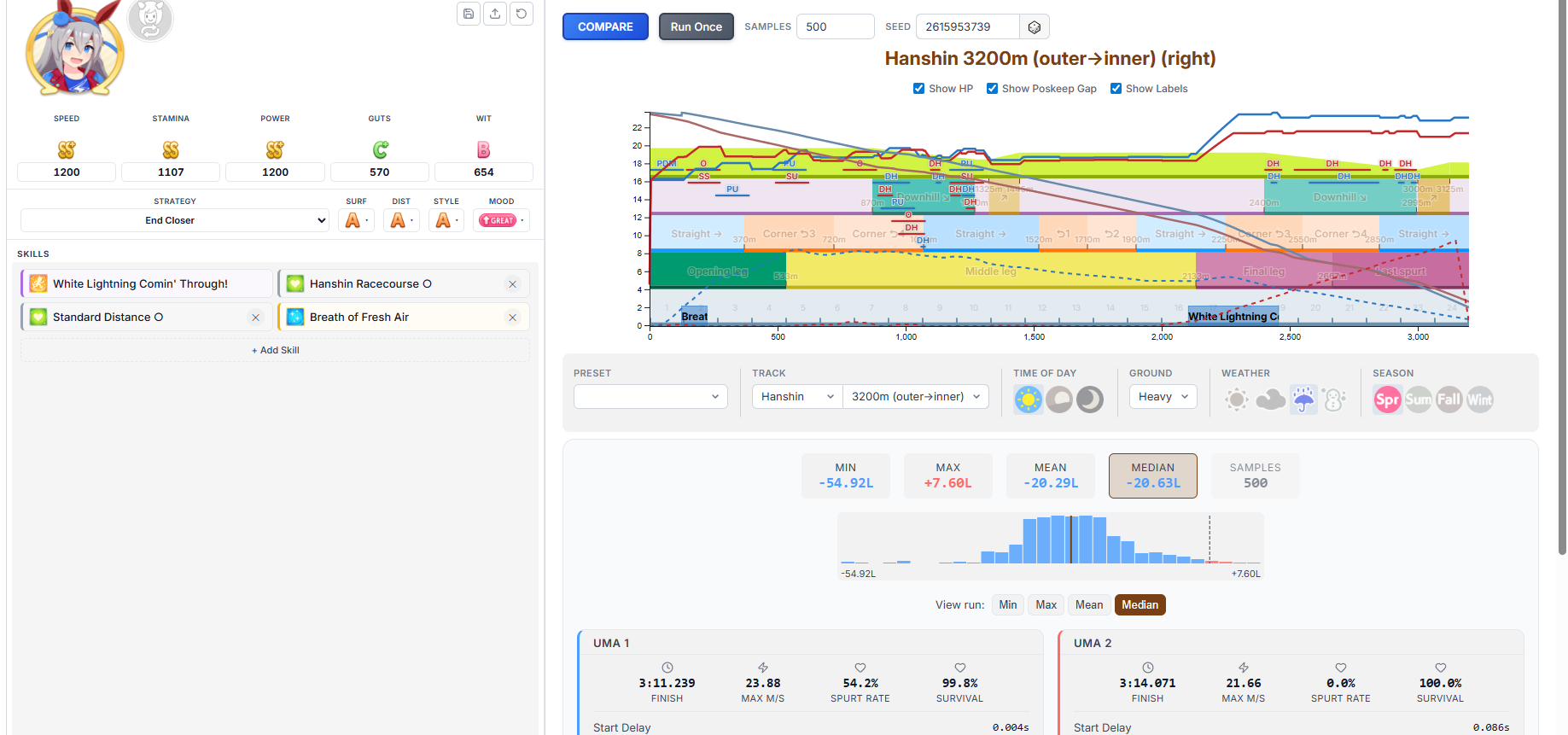The image size is (1568, 735).
Task: Select sunny weather icon
Action: [1237, 400]
